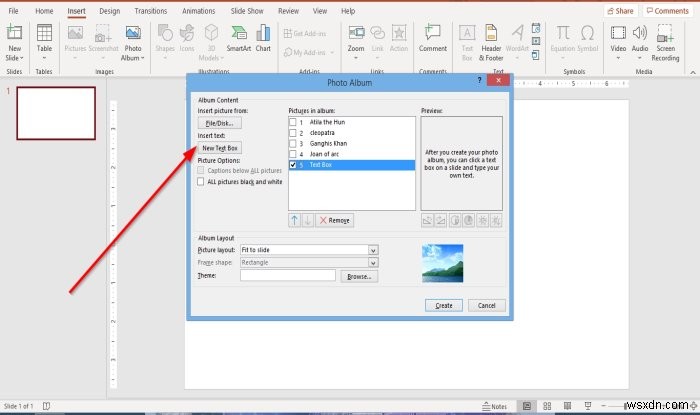This screenshot has width=700, height=415.
Task: Browse for a theme file
Action: coord(359,277)
